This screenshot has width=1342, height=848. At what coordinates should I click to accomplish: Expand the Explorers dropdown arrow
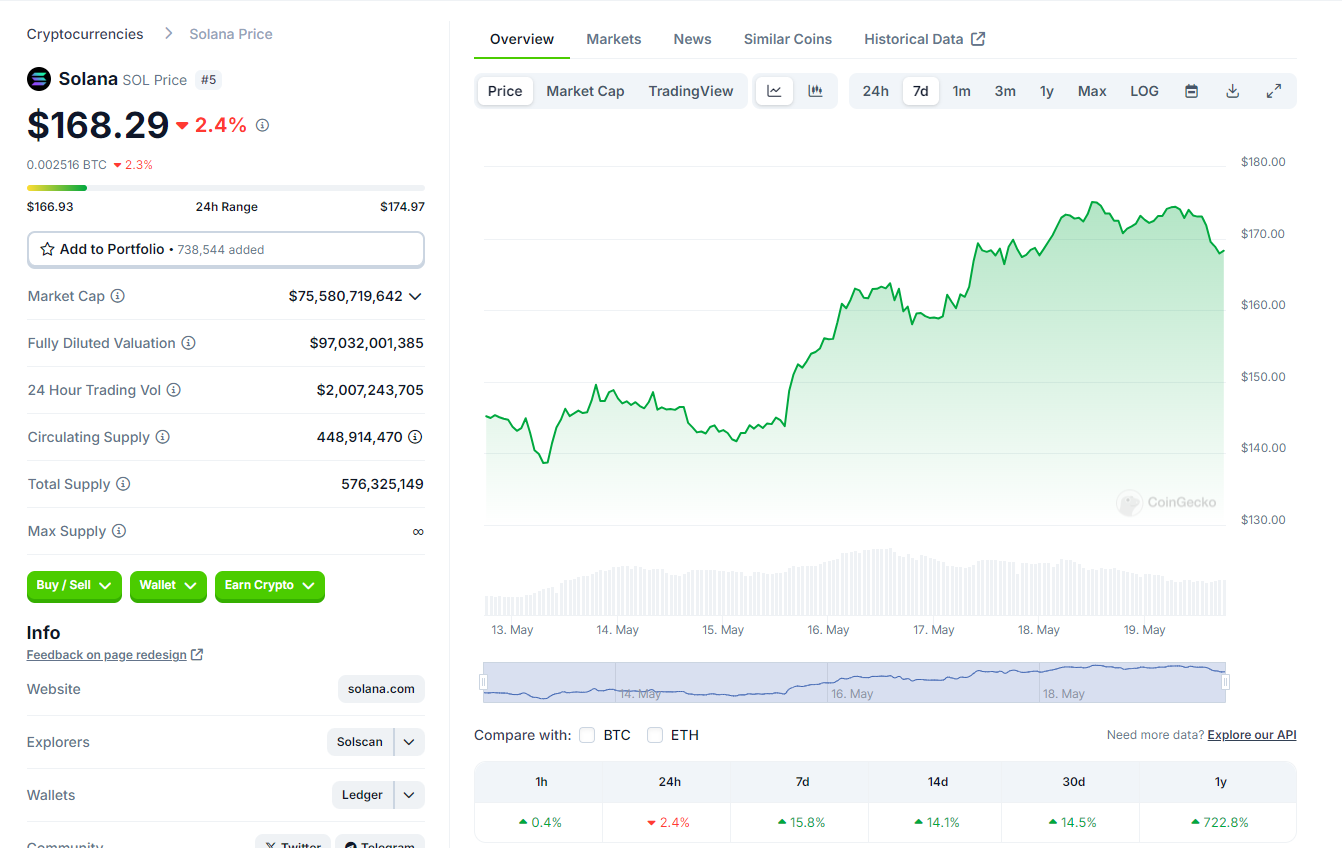point(410,742)
